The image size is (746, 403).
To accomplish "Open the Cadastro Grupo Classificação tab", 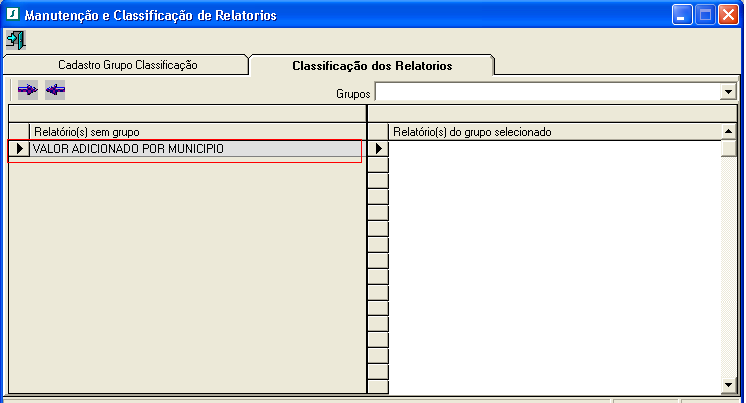I will (128, 65).
